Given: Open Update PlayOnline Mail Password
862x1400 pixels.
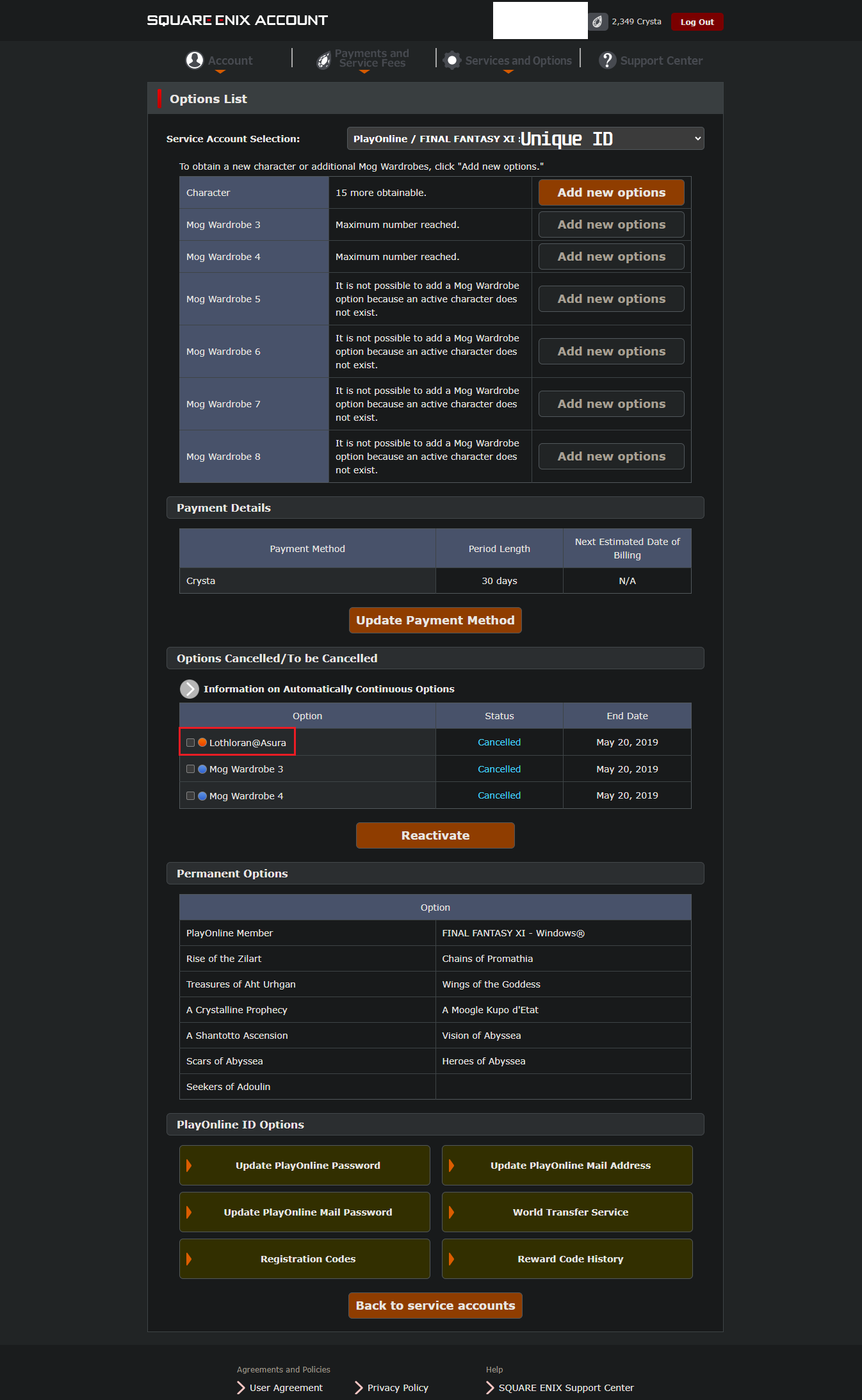Looking at the screenshot, I should (x=305, y=1212).
